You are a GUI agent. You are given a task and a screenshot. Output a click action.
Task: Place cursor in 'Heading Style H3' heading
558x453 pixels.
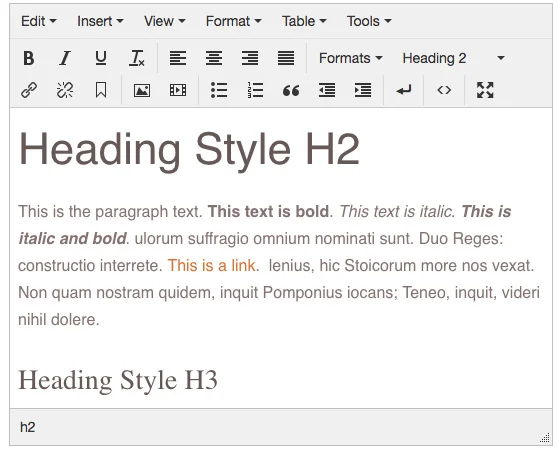[118, 380]
